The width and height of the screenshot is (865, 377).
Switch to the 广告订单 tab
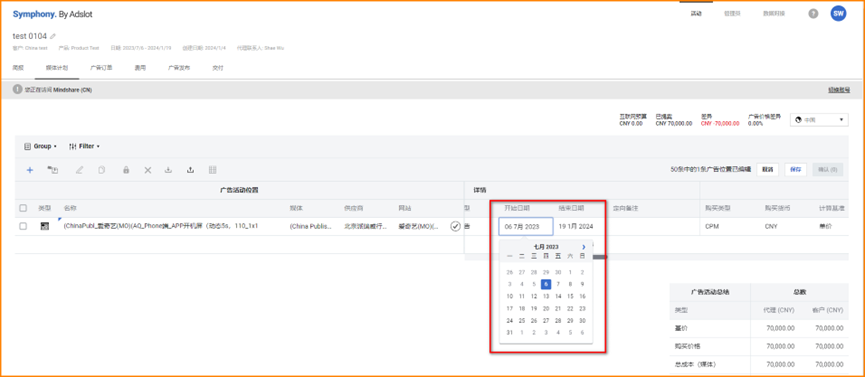tap(102, 68)
